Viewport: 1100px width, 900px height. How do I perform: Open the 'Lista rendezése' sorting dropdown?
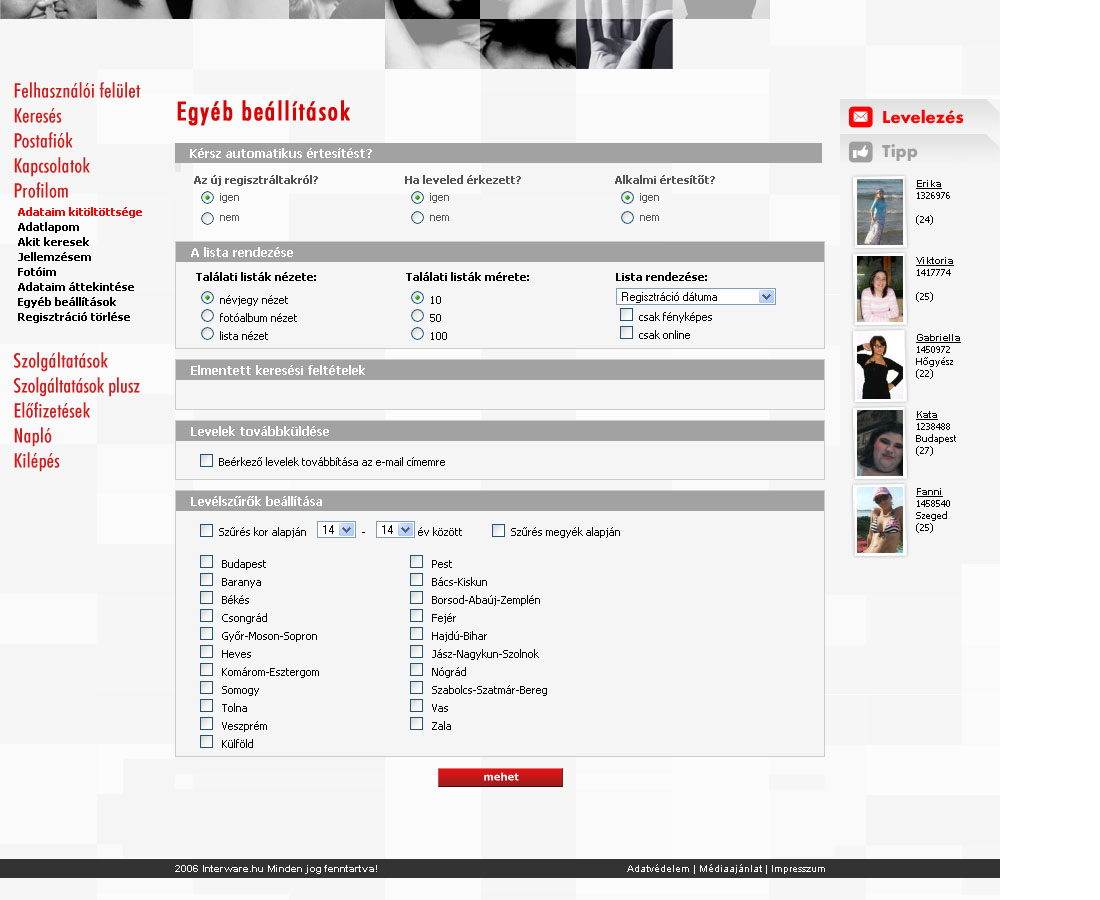click(695, 297)
